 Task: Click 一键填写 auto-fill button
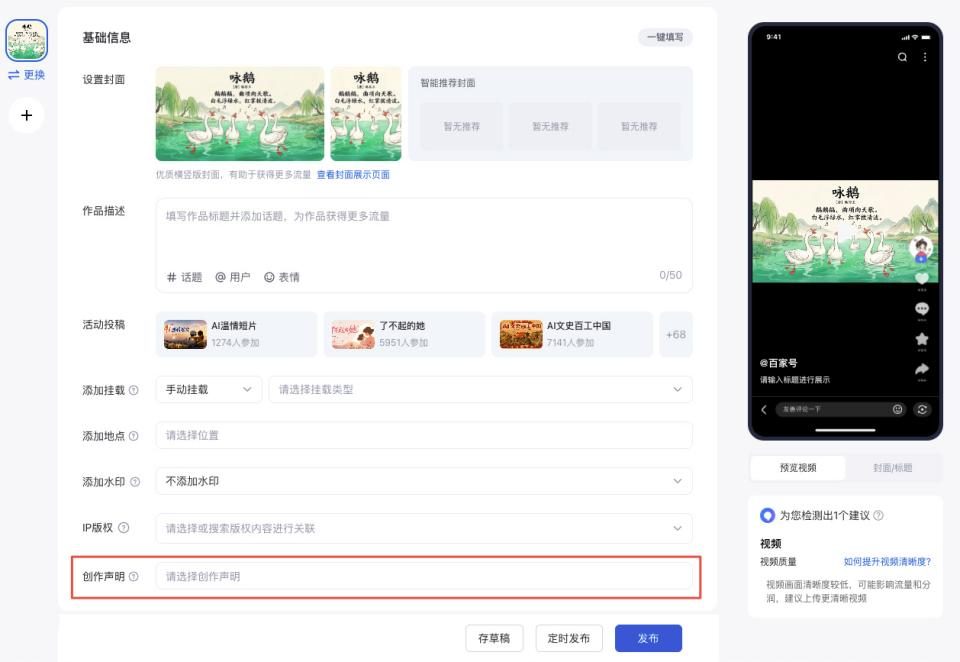point(665,37)
